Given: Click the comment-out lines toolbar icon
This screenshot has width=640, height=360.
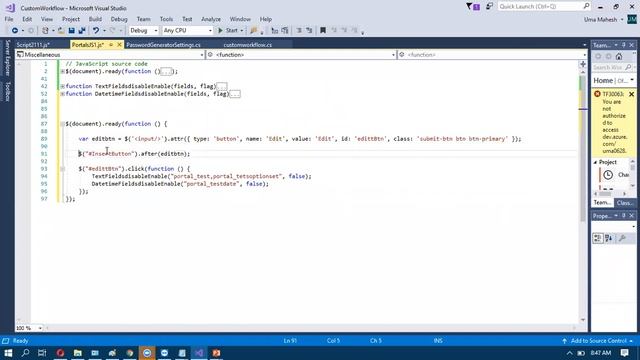Looking at the screenshot, I should click(x=299, y=30).
